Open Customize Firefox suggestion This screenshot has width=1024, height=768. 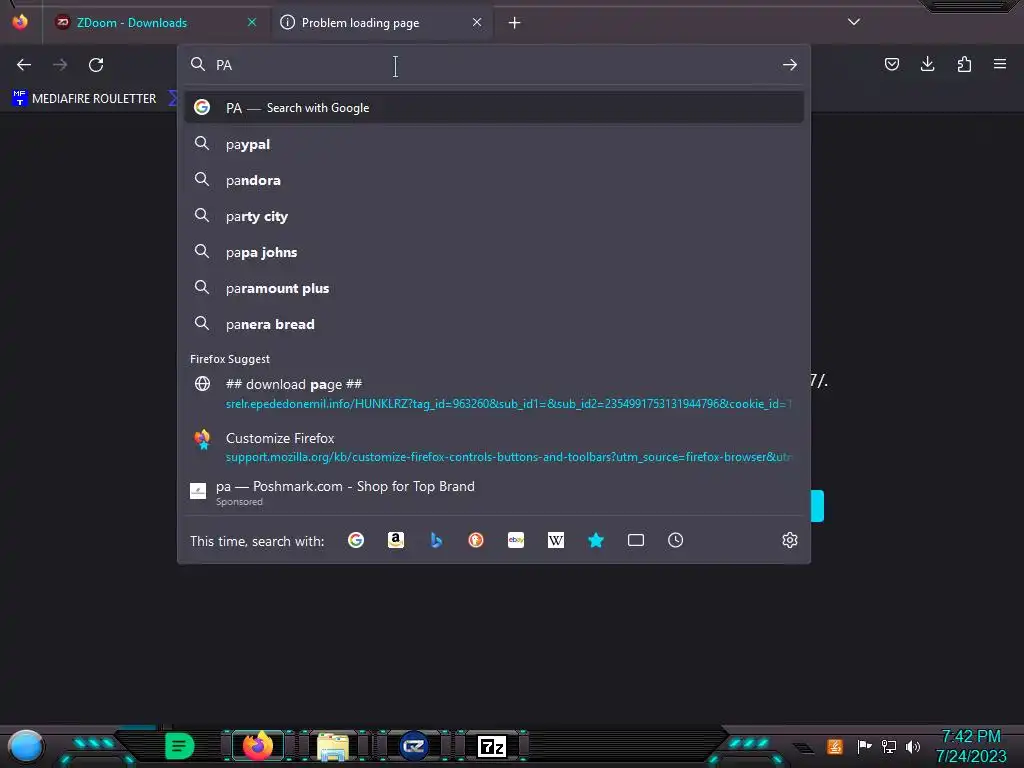tap(494, 447)
